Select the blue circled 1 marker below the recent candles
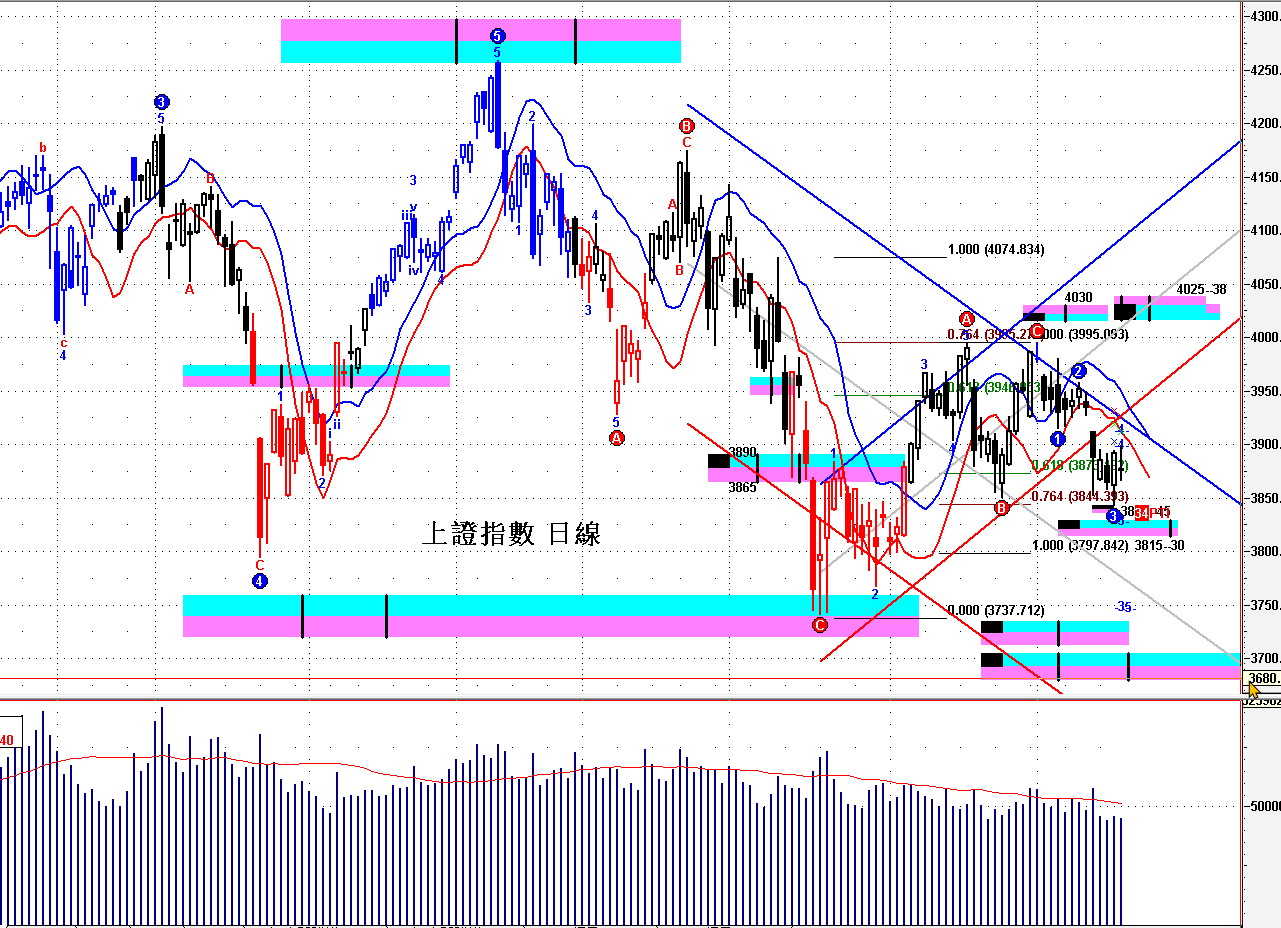 (x=1058, y=438)
